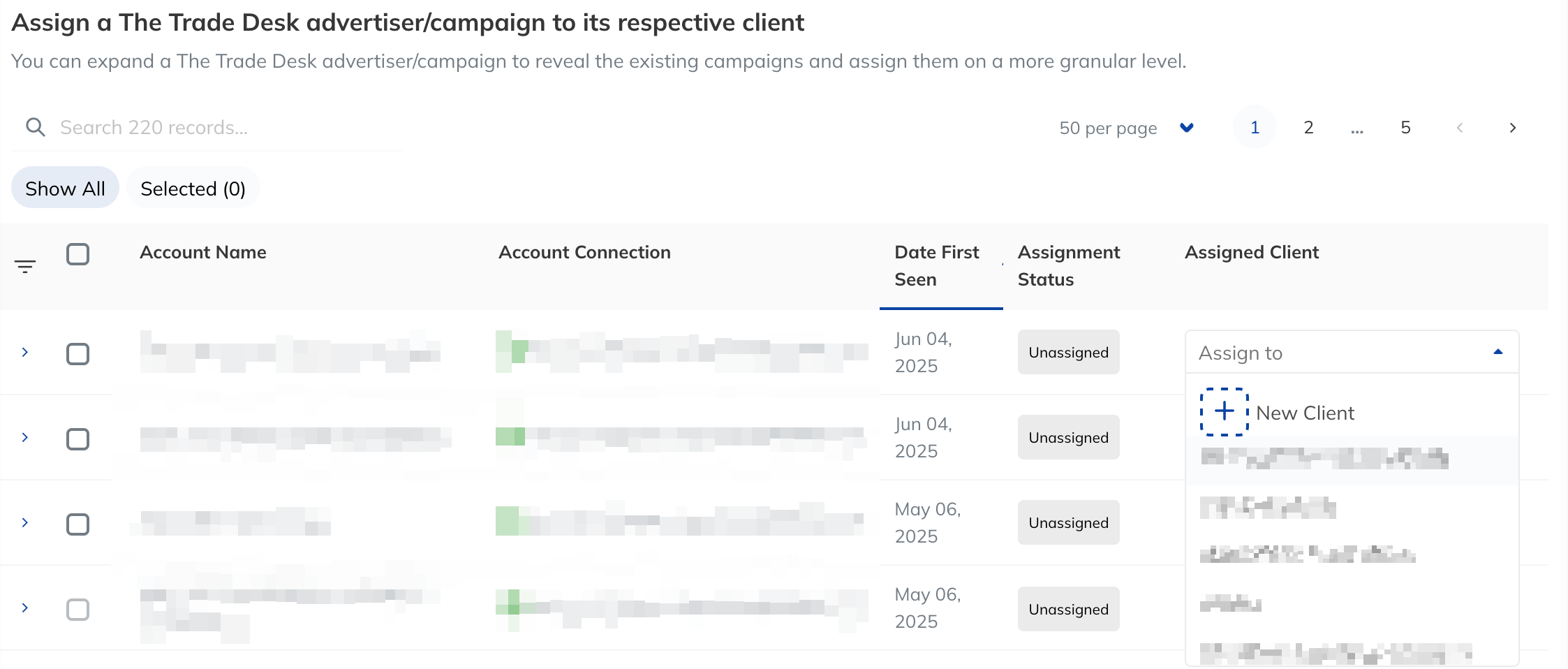Switch to the Show All tab

65,188
